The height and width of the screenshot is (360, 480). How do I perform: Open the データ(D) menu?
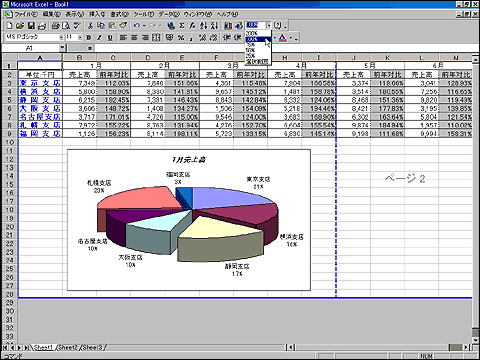tap(169, 14)
